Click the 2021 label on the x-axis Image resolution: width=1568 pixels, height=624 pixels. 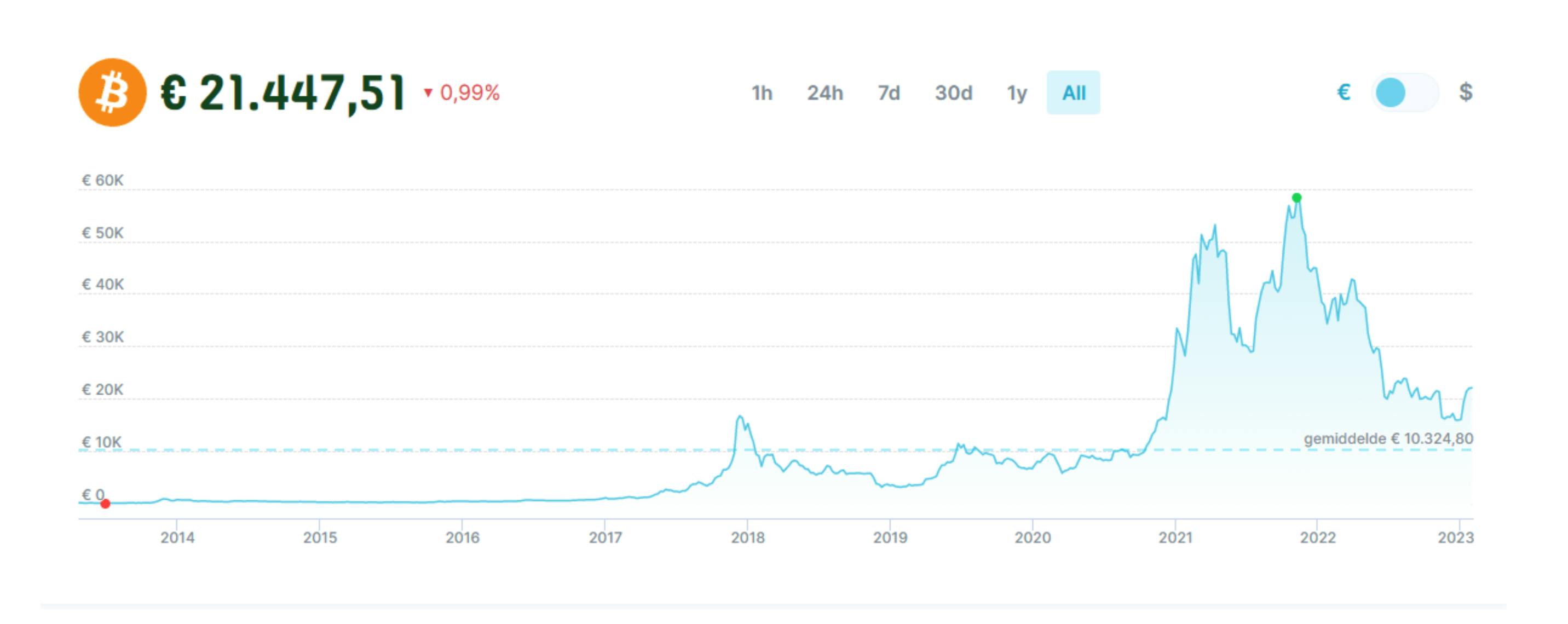click(1175, 538)
